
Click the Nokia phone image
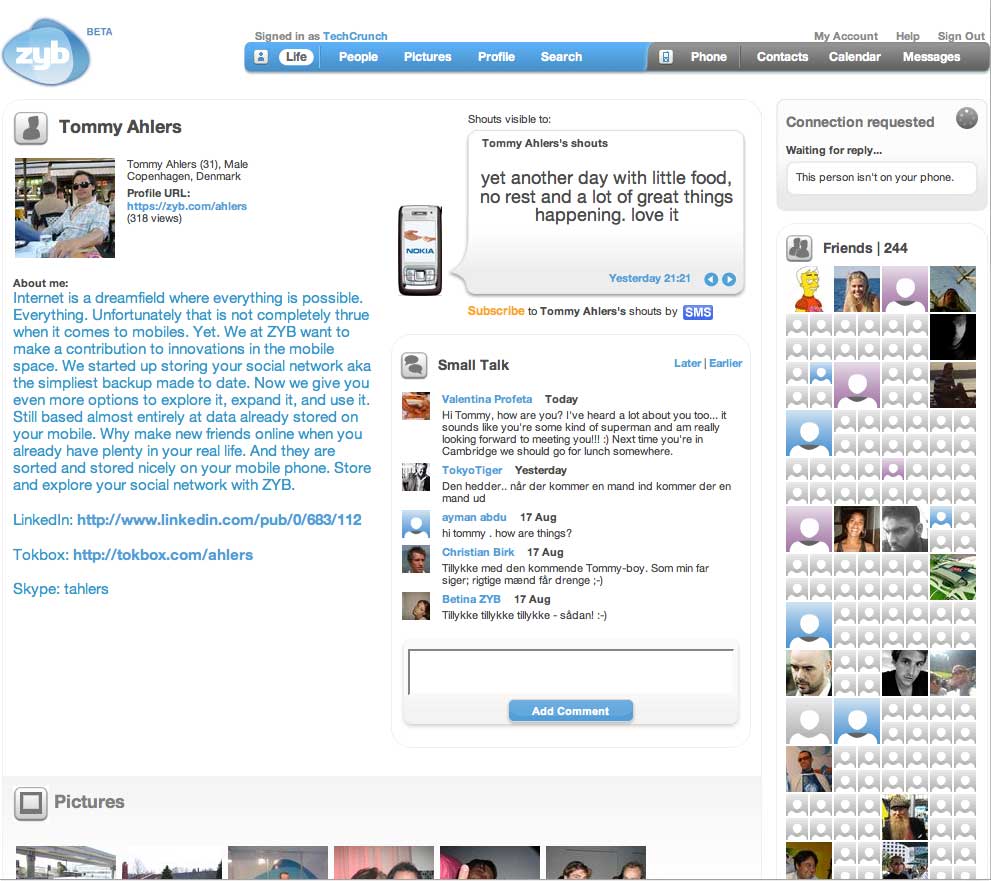[420, 250]
